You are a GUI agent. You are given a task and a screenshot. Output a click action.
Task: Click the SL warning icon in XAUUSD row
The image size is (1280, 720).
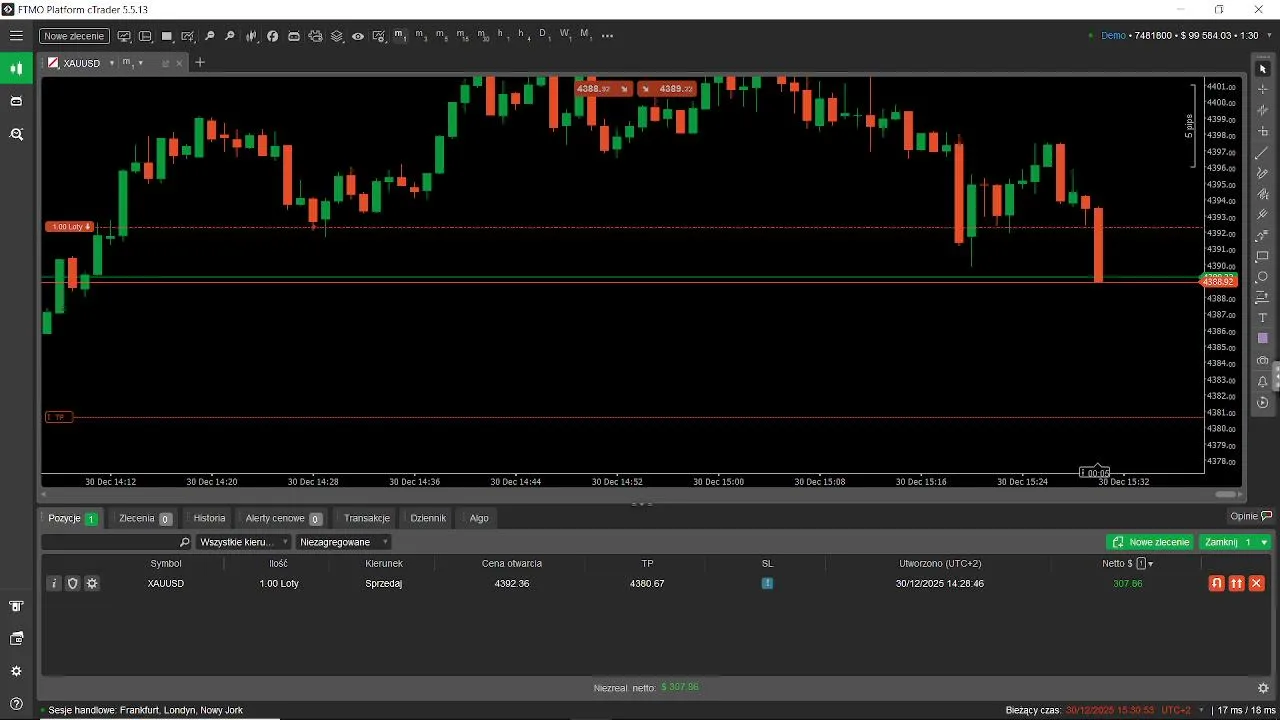pyautogui.click(x=767, y=583)
